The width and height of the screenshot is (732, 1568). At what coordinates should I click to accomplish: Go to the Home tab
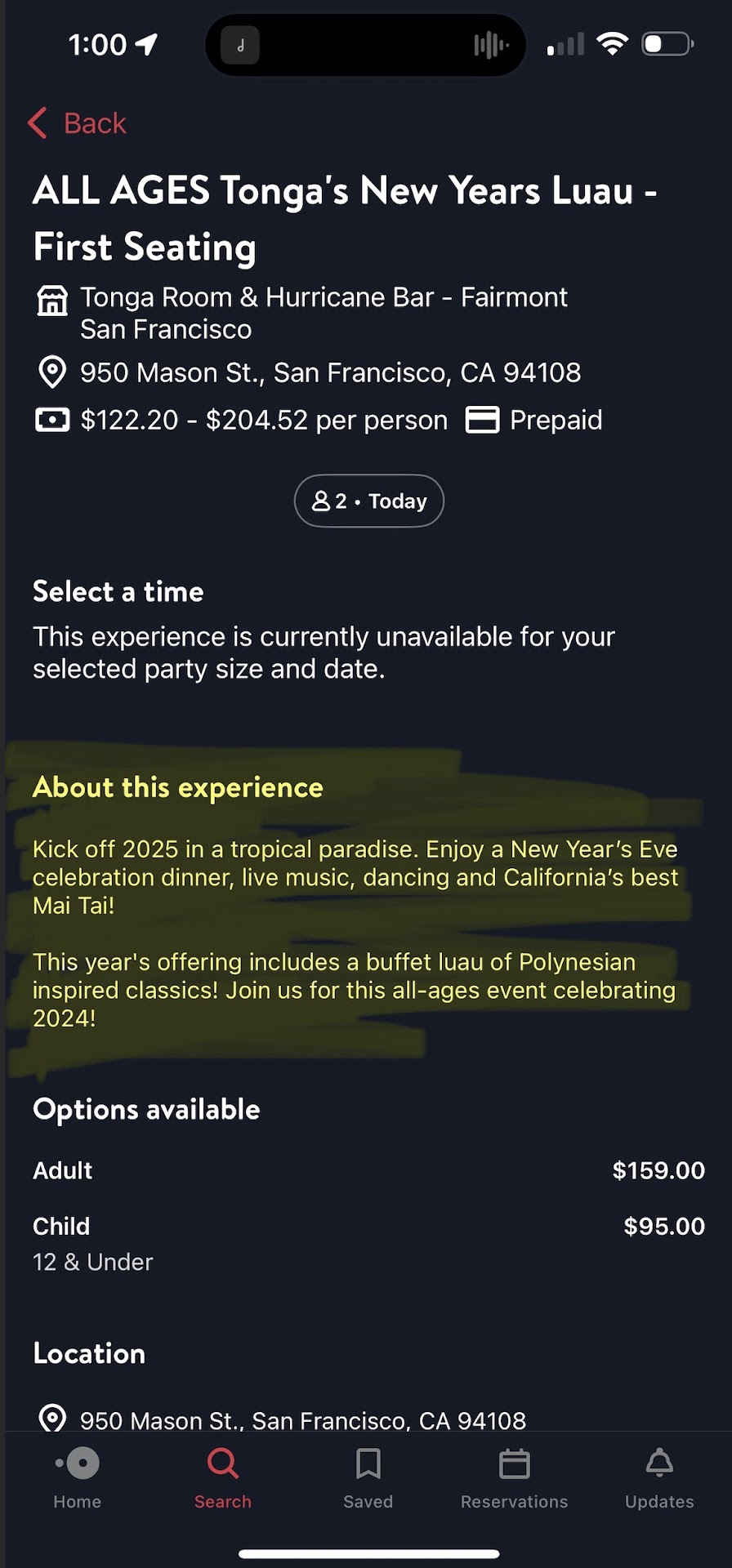(x=78, y=1477)
